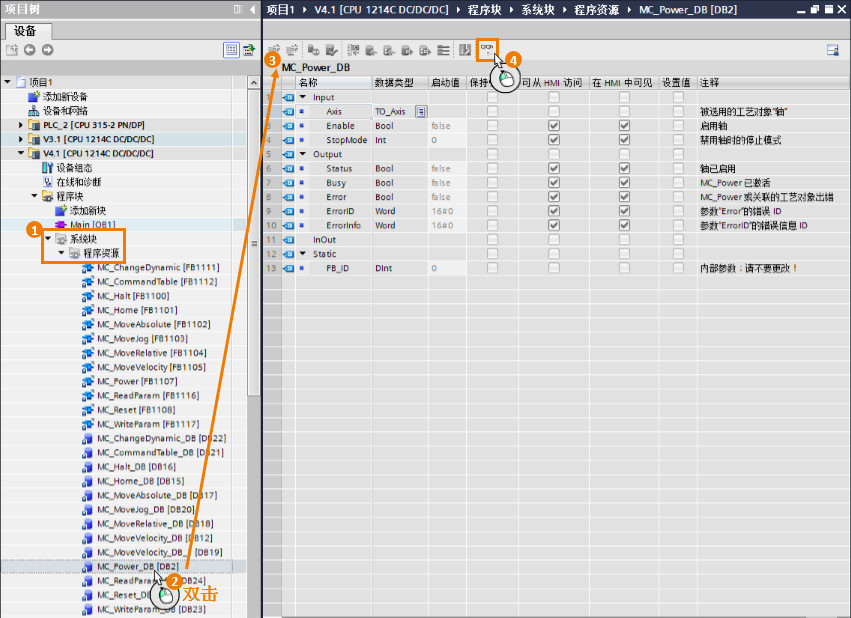
Task: Collapse the project tree with the arrow icon
Action: click(x=252, y=9)
